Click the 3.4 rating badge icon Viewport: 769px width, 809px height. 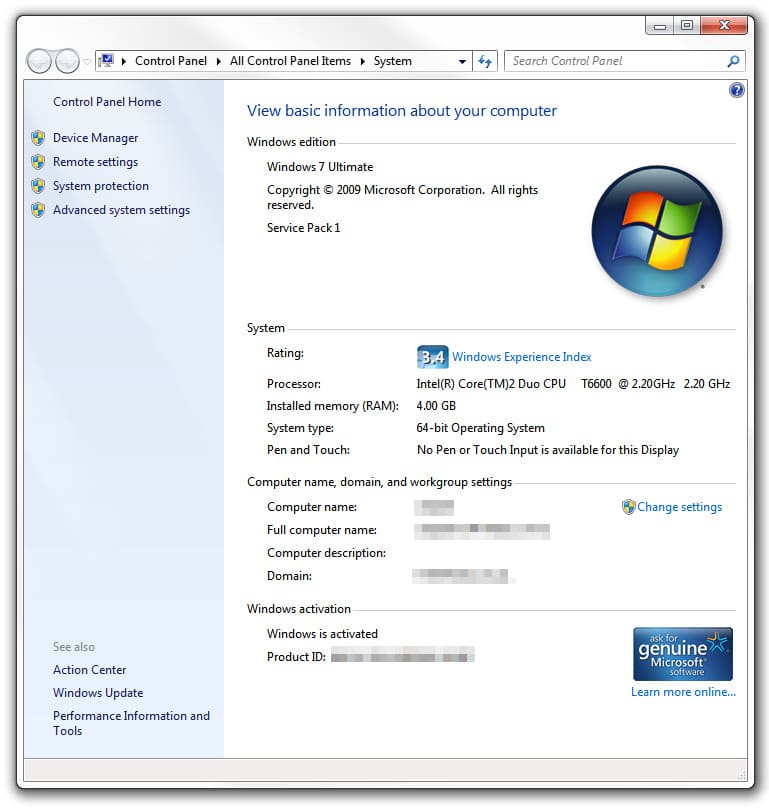coord(432,357)
